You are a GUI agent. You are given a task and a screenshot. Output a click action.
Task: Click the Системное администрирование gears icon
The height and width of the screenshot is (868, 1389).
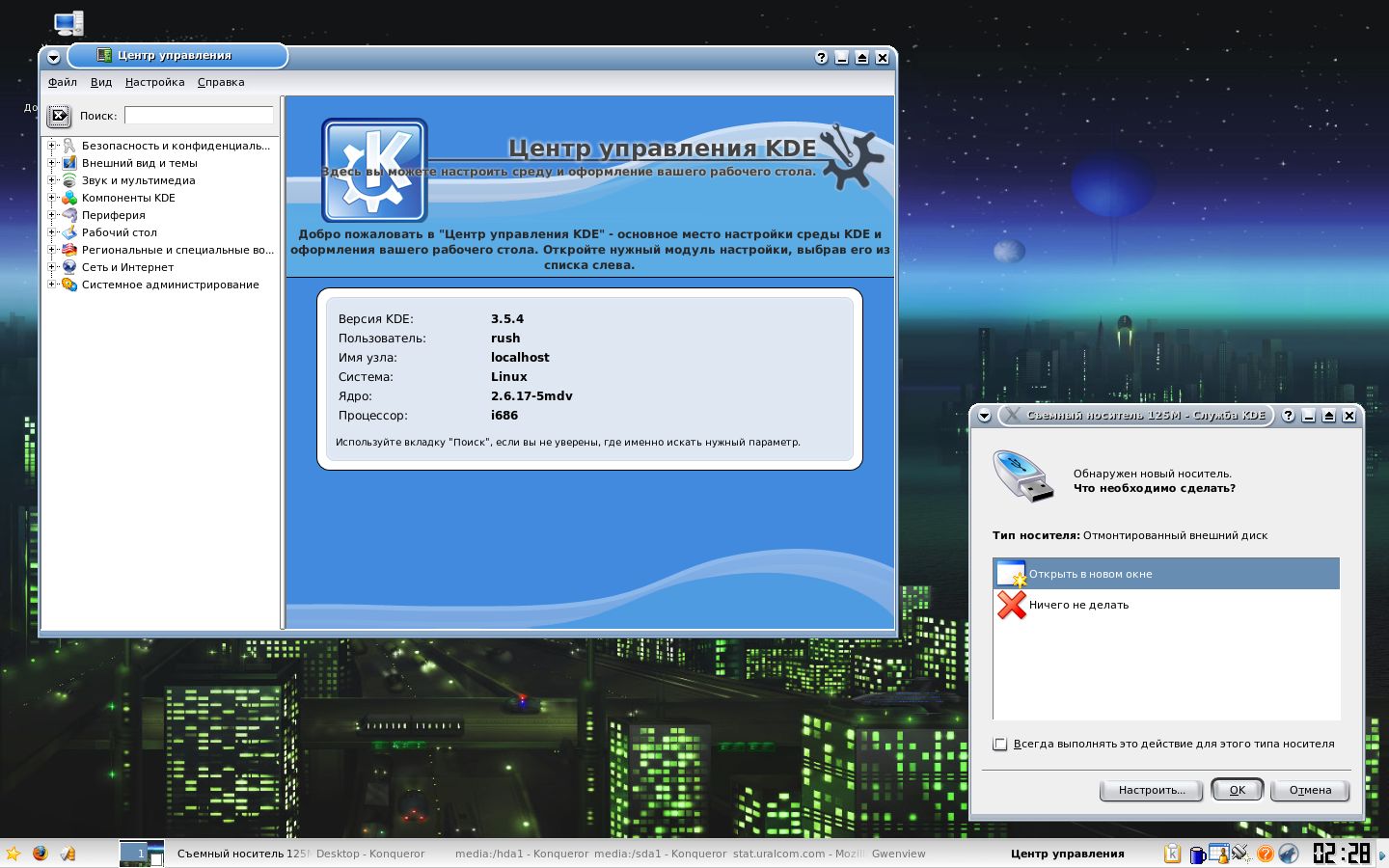coord(69,285)
